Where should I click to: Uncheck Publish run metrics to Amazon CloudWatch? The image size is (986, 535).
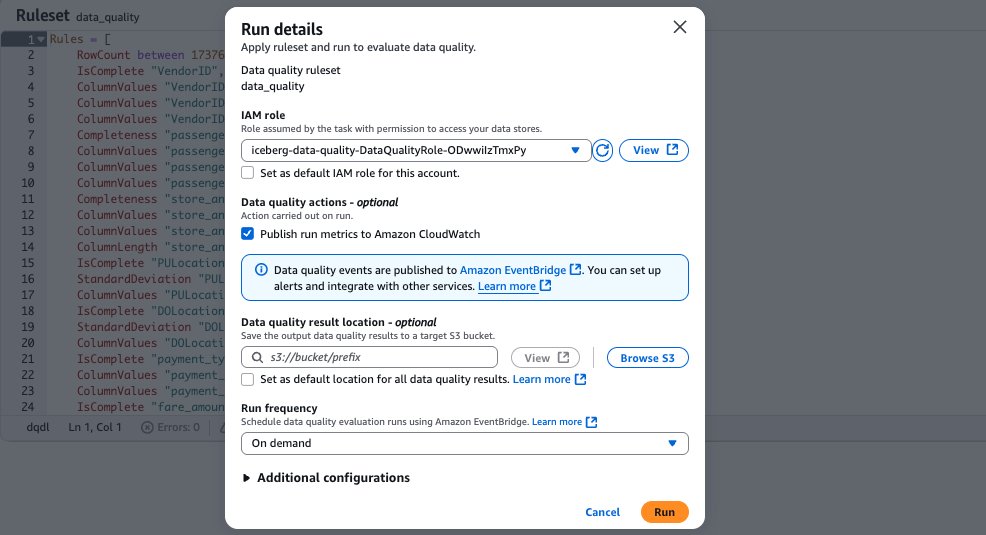pos(248,234)
